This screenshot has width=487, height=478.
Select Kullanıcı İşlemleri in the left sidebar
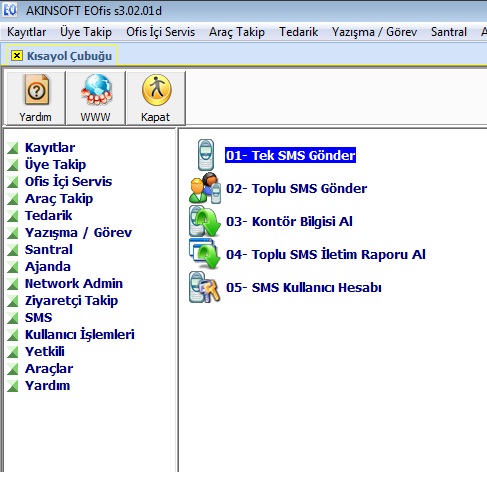point(80,335)
